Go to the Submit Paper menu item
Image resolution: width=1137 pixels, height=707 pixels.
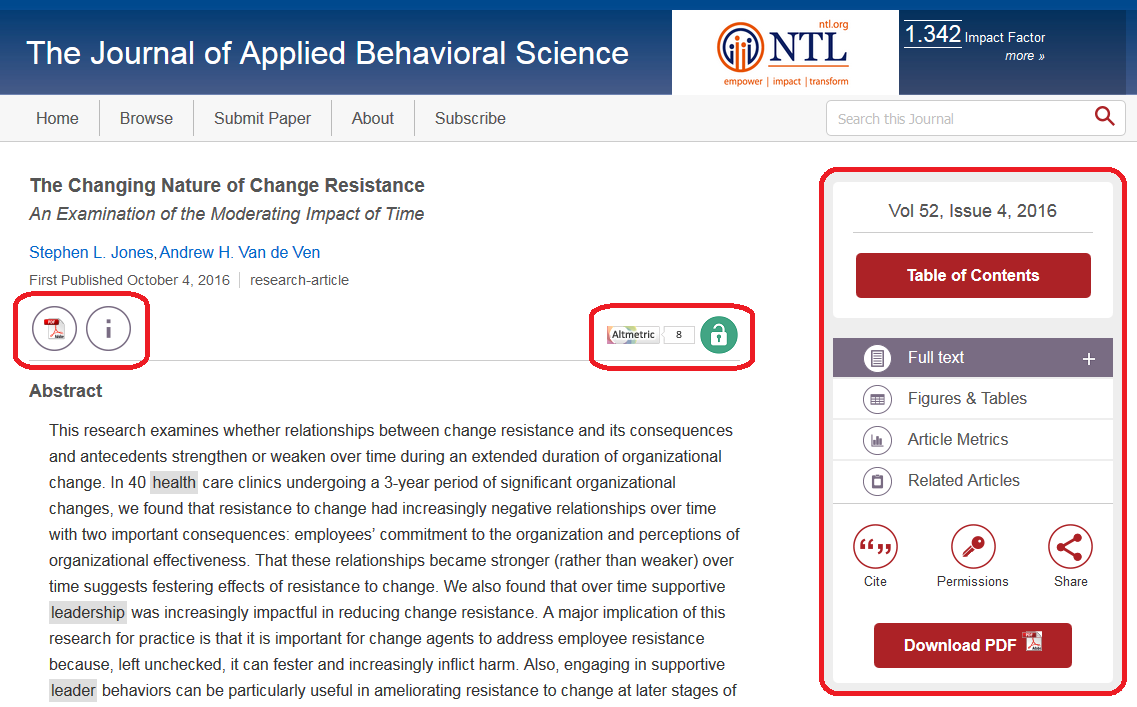262,118
